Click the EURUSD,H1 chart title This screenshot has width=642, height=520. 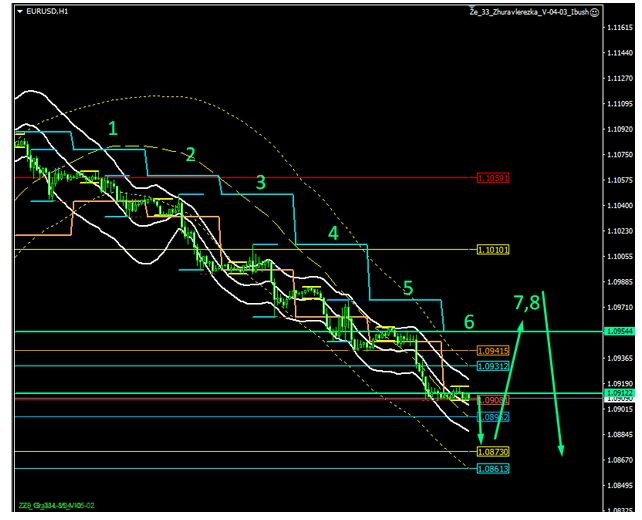click(48, 11)
